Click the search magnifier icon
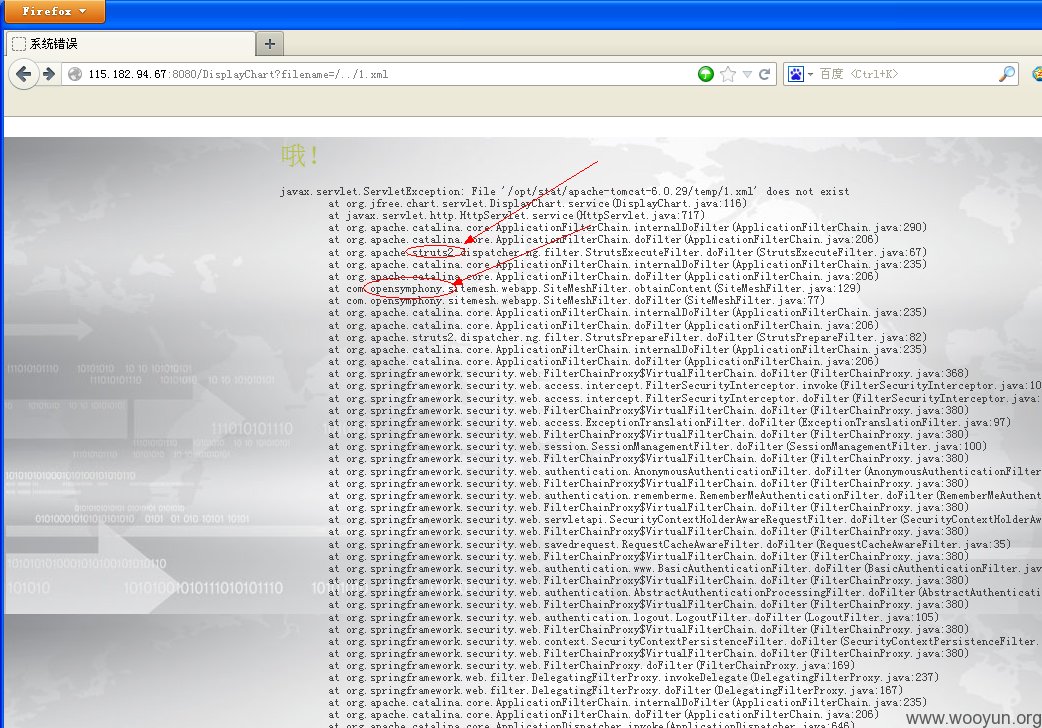Image resolution: width=1042 pixels, height=728 pixels. (x=1007, y=74)
